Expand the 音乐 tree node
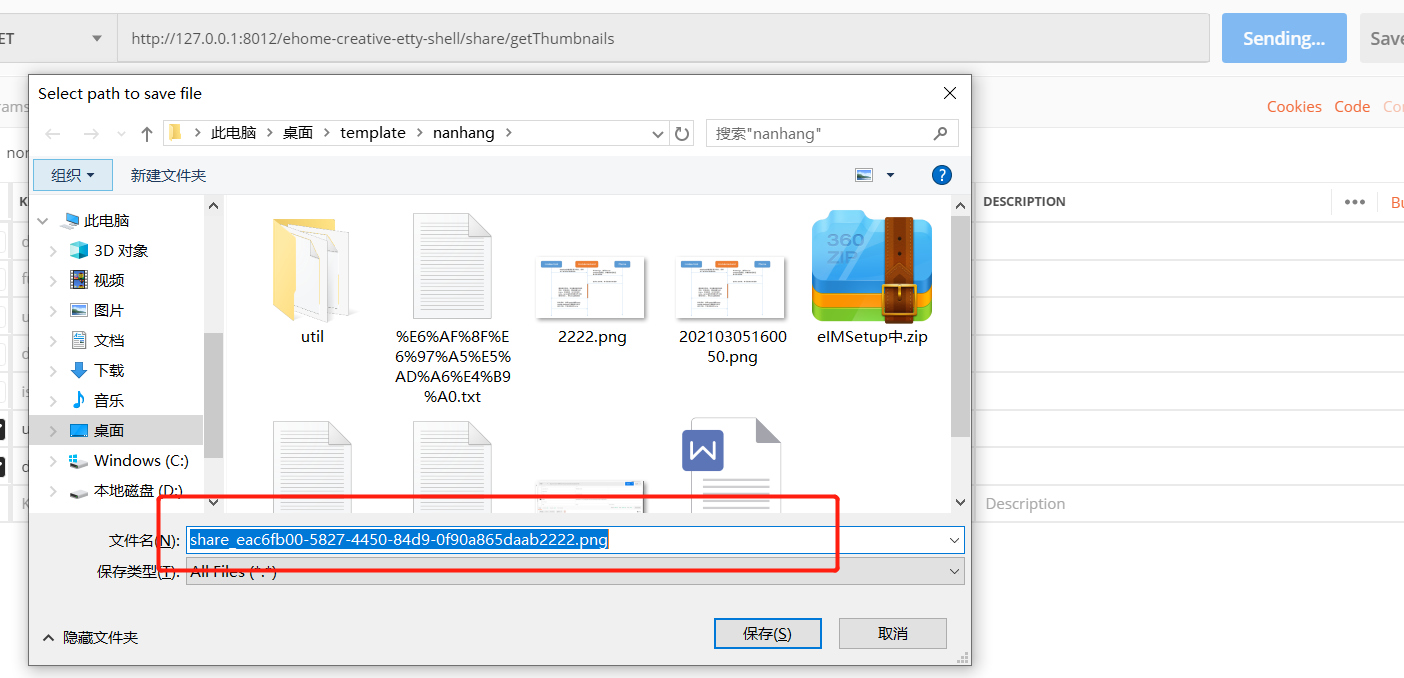Screen dimensions: 1404x678 pyautogui.click(x=53, y=401)
